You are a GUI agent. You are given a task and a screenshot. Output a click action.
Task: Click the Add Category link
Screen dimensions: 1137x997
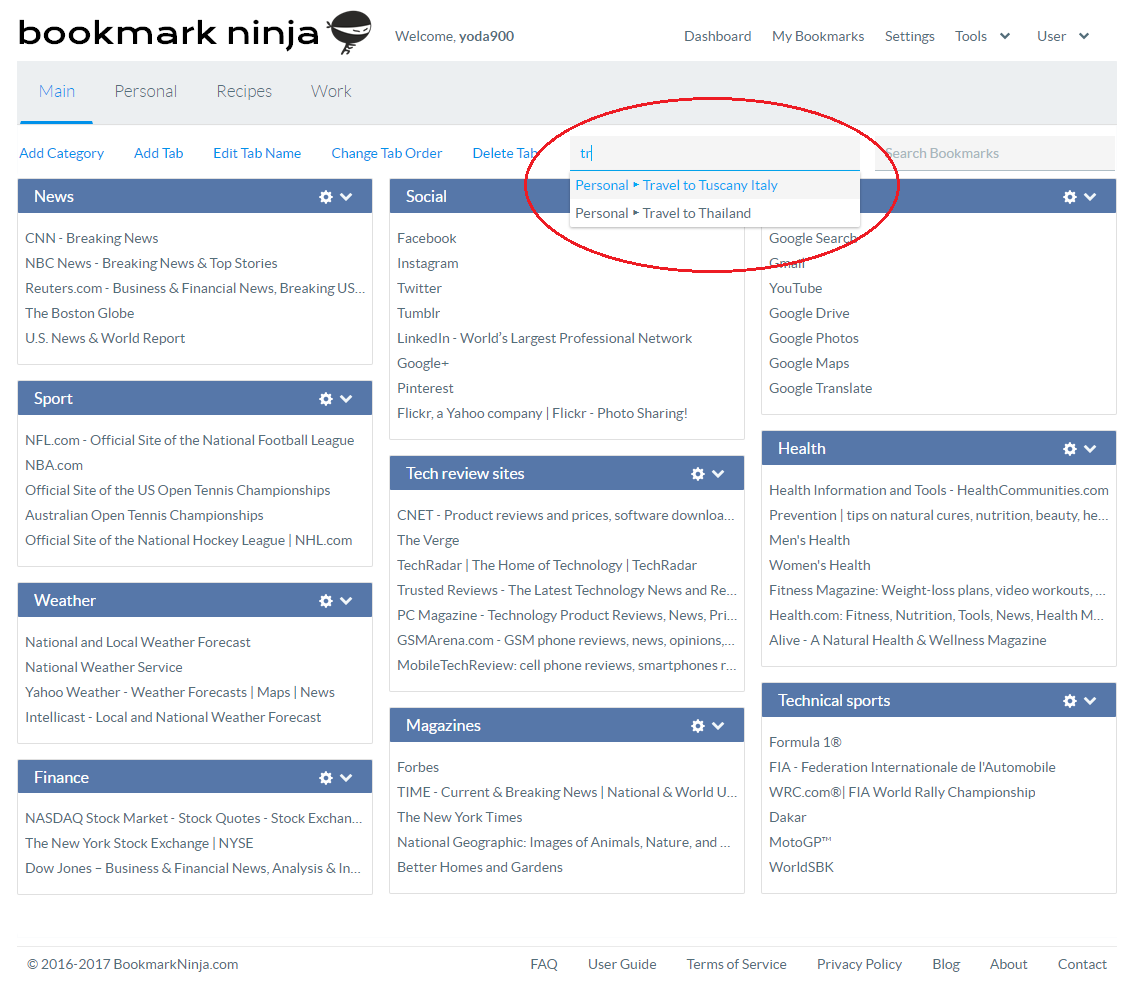(x=61, y=152)
